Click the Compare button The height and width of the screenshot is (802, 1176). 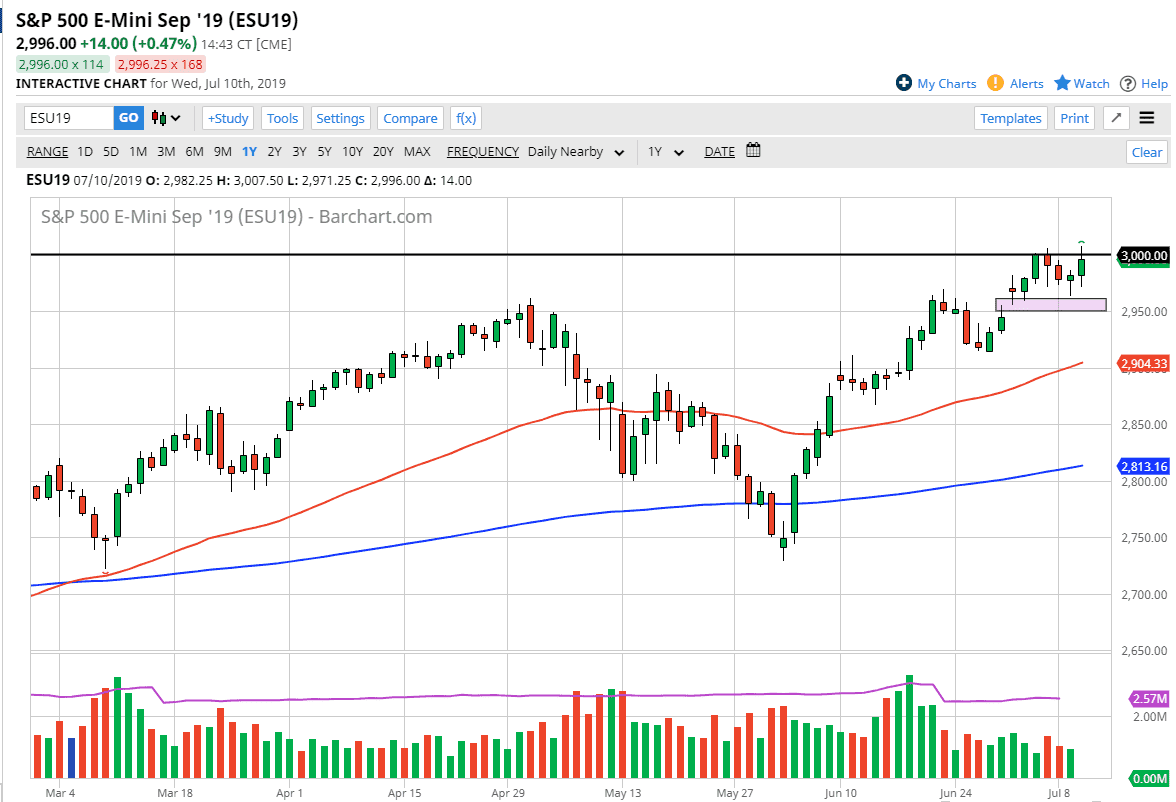(x=410, y=118)
